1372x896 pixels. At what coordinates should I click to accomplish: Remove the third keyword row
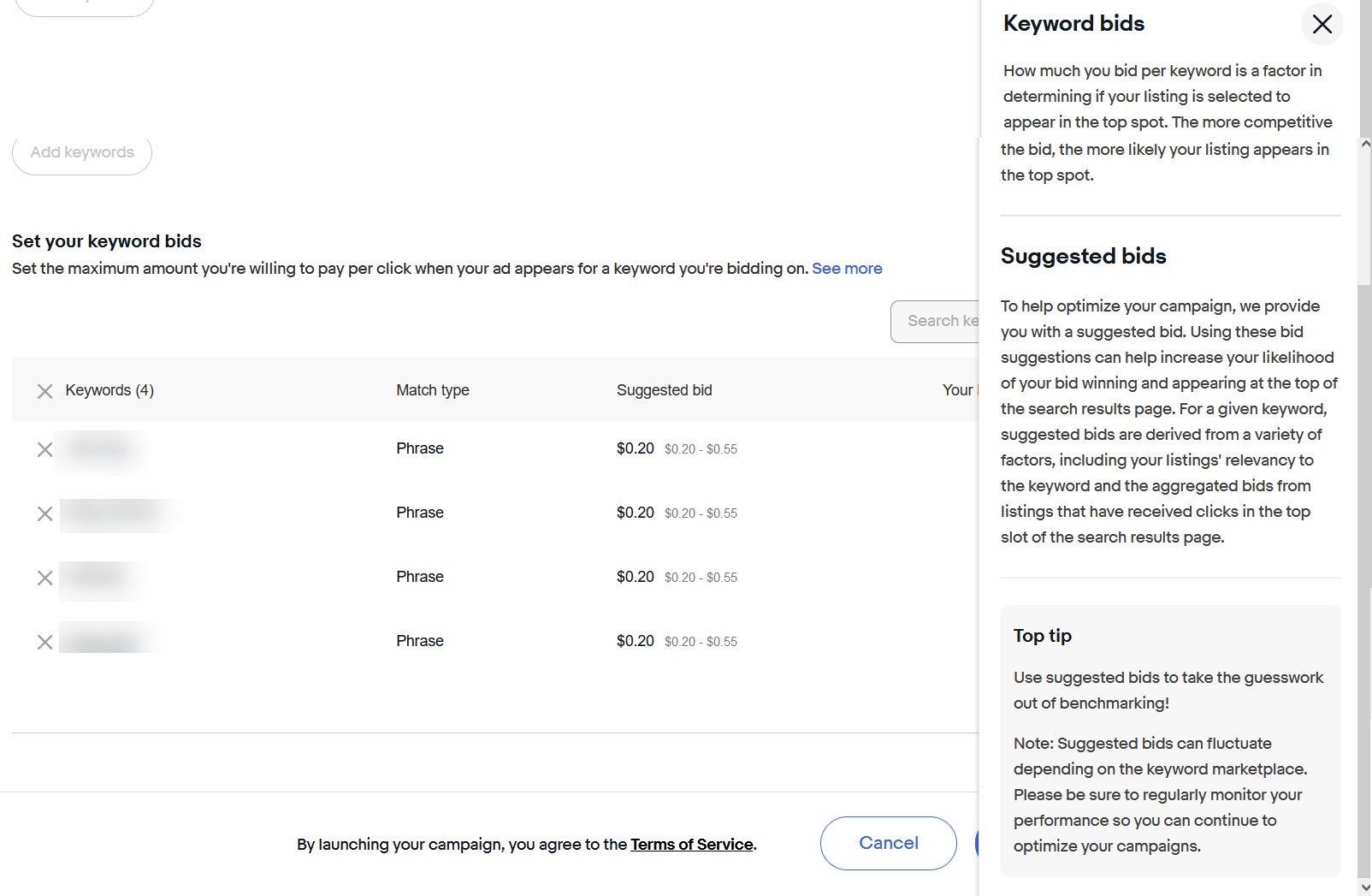click(44, 578)
